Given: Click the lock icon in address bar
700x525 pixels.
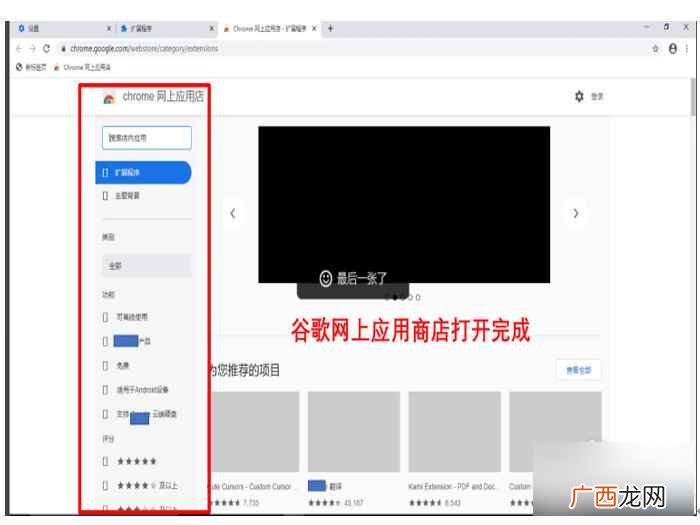Looking at the screenshot, I should (x=63, y=49).
